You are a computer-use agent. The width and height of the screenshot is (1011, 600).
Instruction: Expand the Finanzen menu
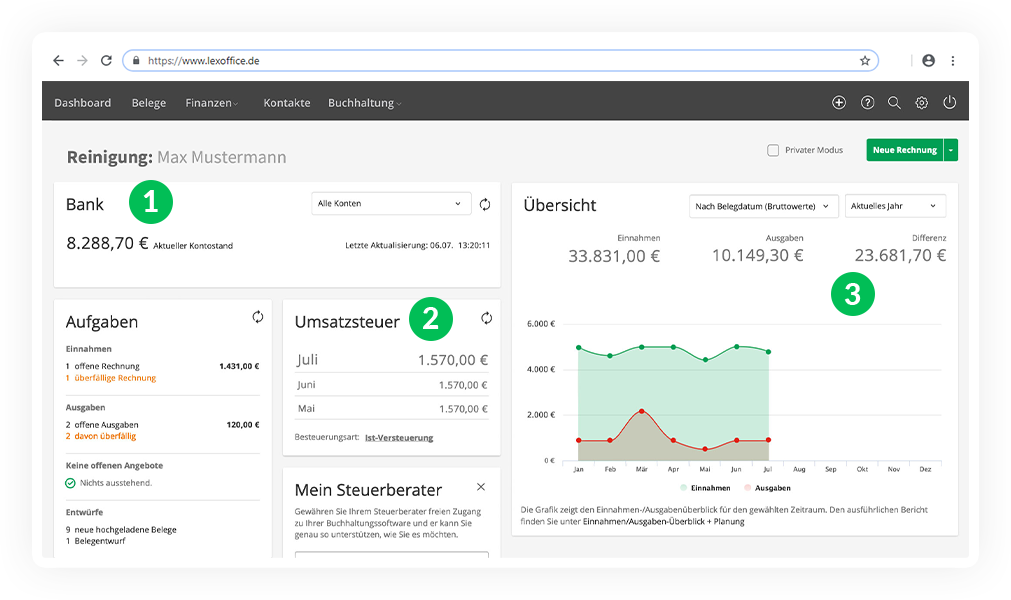coord(211,103)
